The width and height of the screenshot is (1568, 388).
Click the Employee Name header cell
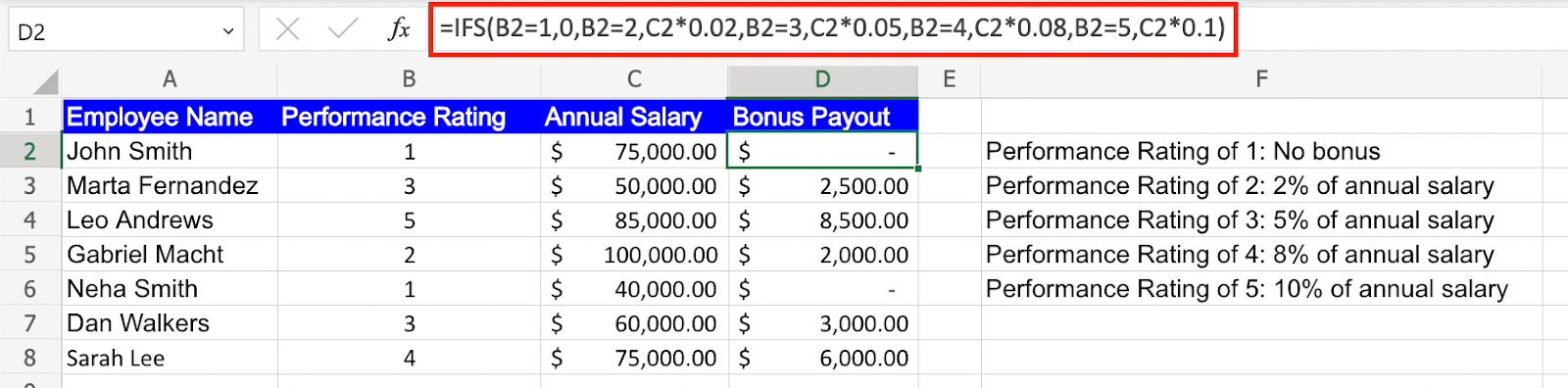(x=170, y=117)
